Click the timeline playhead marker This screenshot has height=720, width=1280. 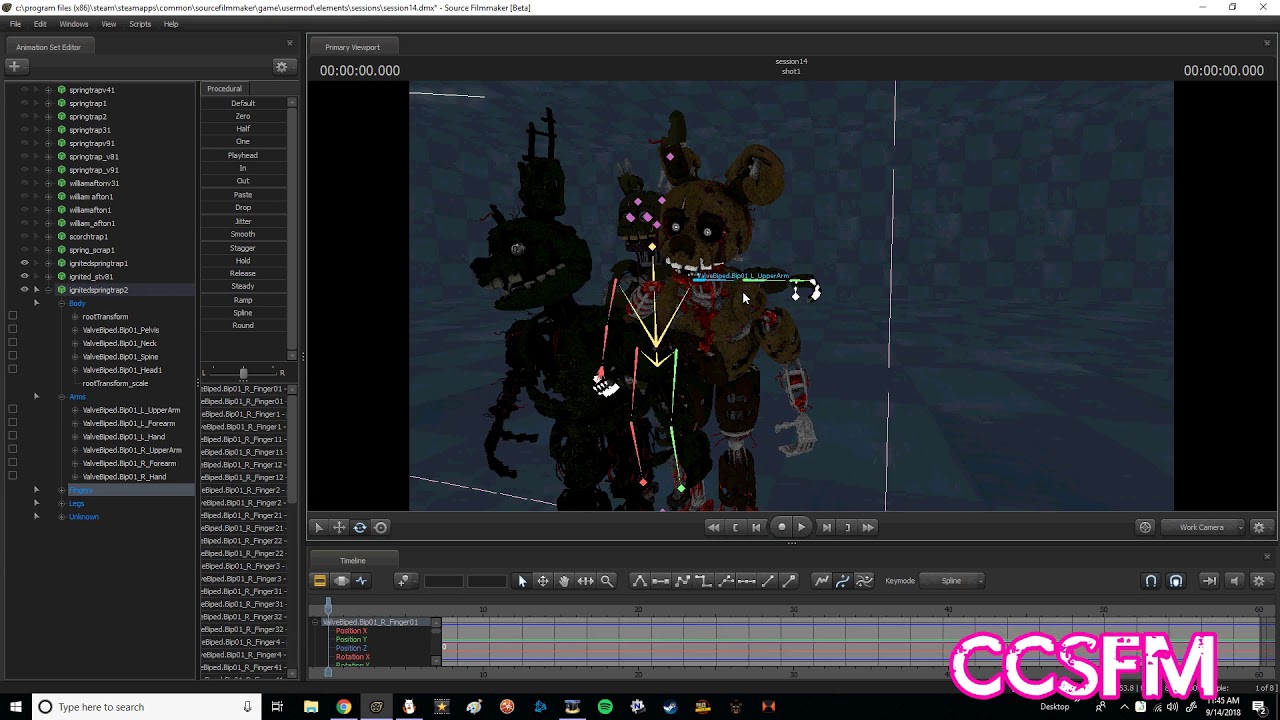point(328,606)
